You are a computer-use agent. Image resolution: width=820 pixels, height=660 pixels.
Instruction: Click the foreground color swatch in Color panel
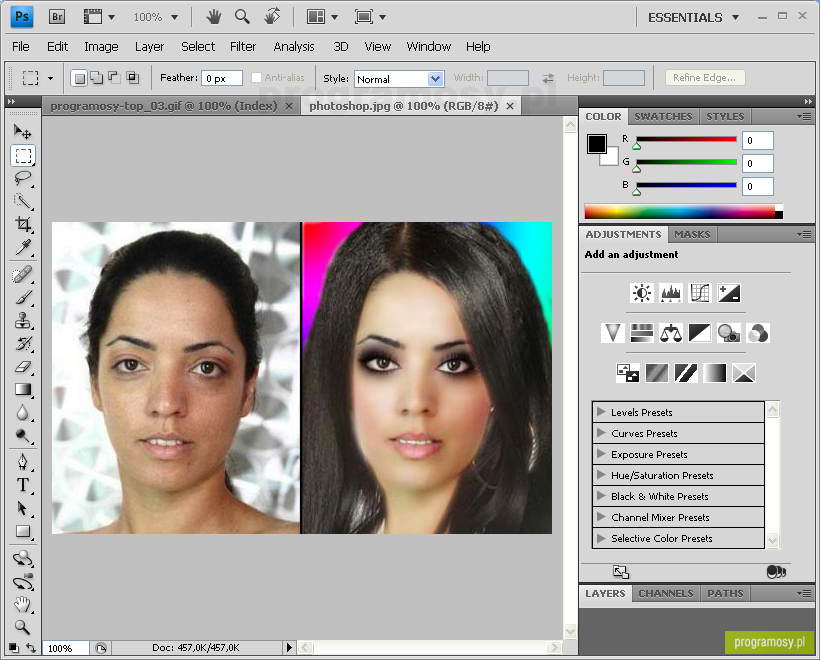596,144
